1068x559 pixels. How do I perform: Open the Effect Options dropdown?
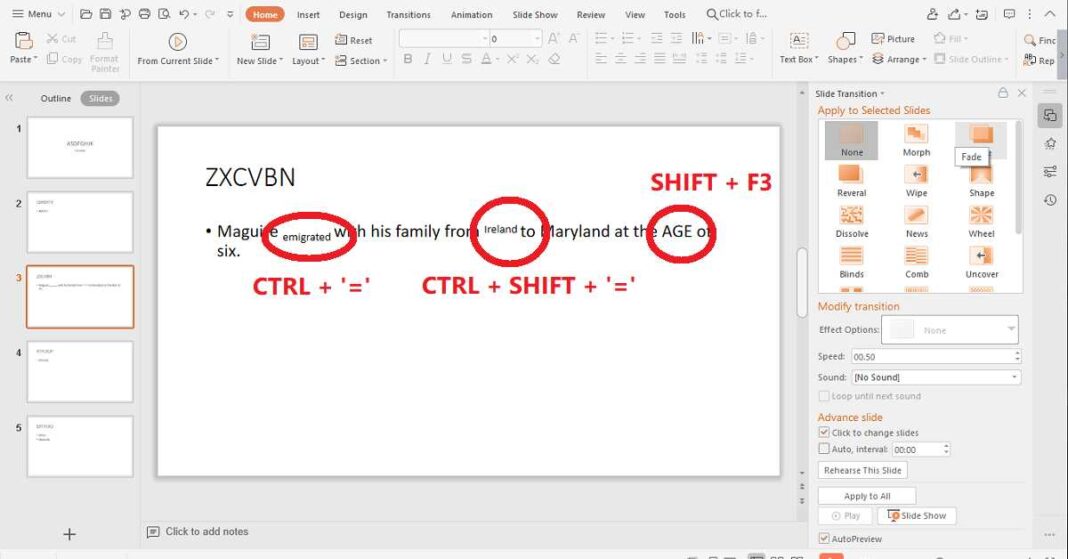[1011, 329]
